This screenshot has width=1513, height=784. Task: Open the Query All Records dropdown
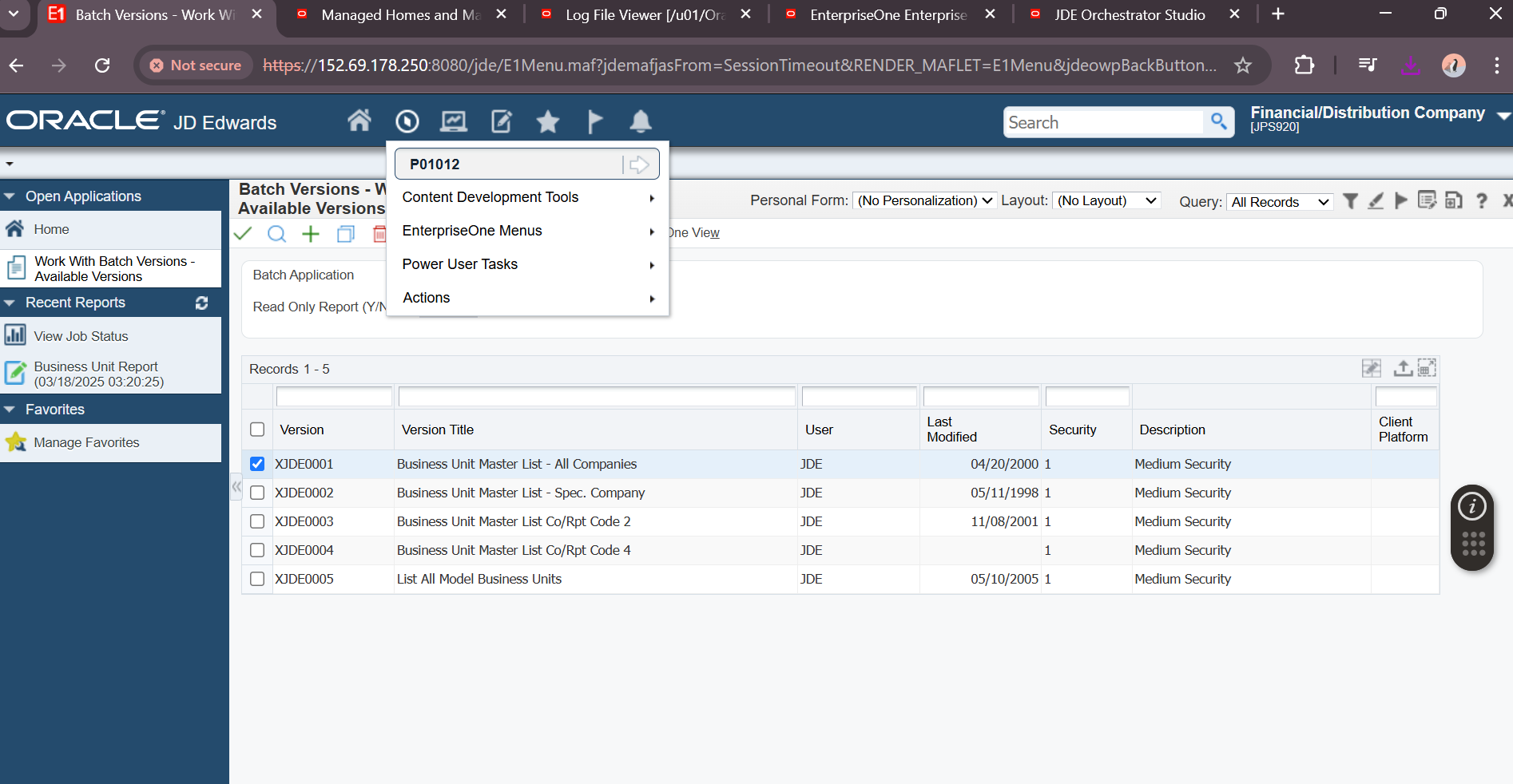coord(1279,202)
